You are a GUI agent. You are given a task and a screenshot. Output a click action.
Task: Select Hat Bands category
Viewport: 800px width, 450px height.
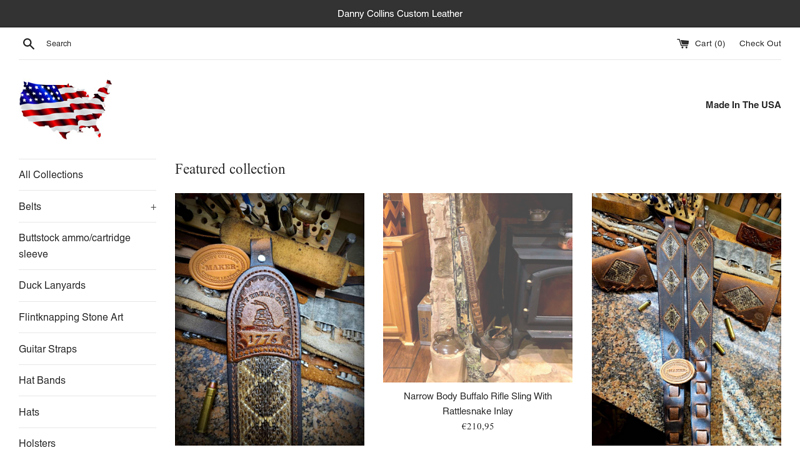(x=42, y=380)
